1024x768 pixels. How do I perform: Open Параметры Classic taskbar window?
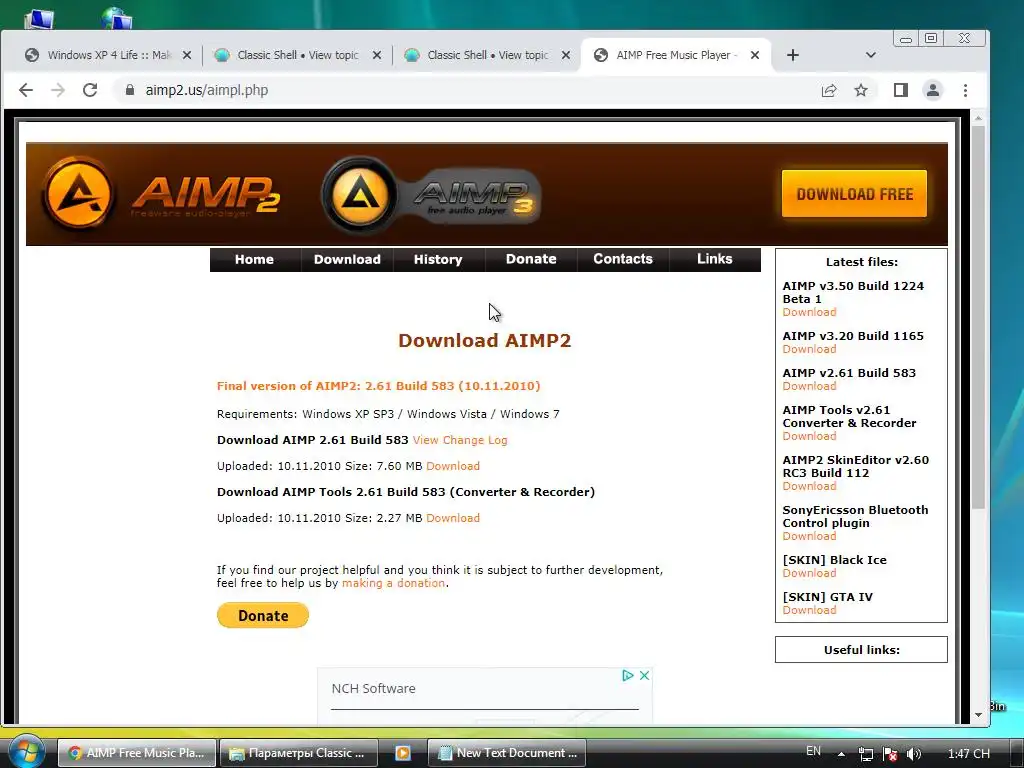click(x=298, y=753)
